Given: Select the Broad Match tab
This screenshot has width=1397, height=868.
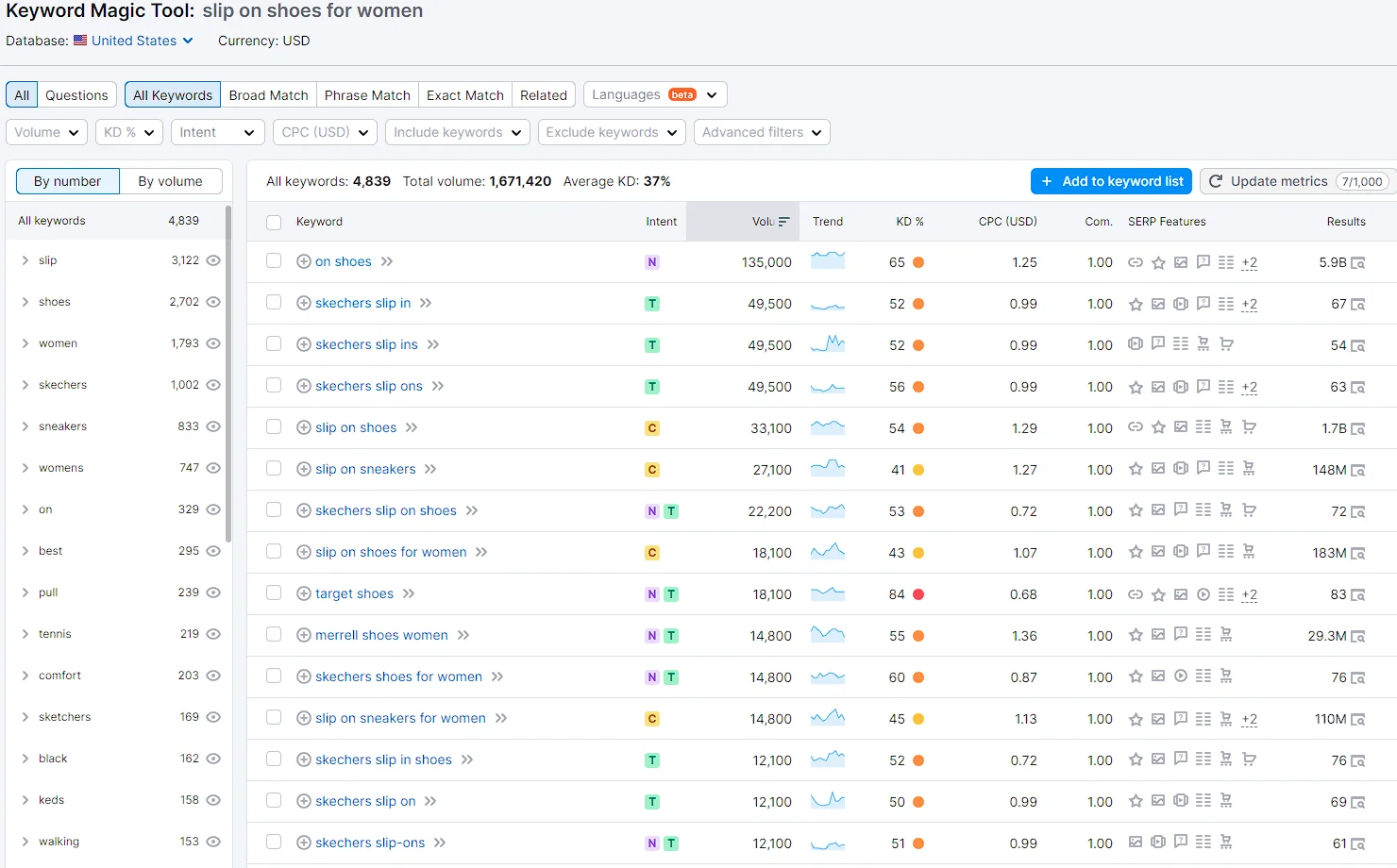Looking at the screenshot, I should pos(268,95).
